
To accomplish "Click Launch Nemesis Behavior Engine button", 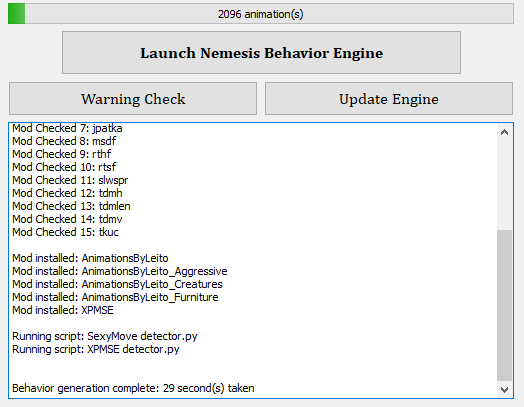I will tap(261, 53).
